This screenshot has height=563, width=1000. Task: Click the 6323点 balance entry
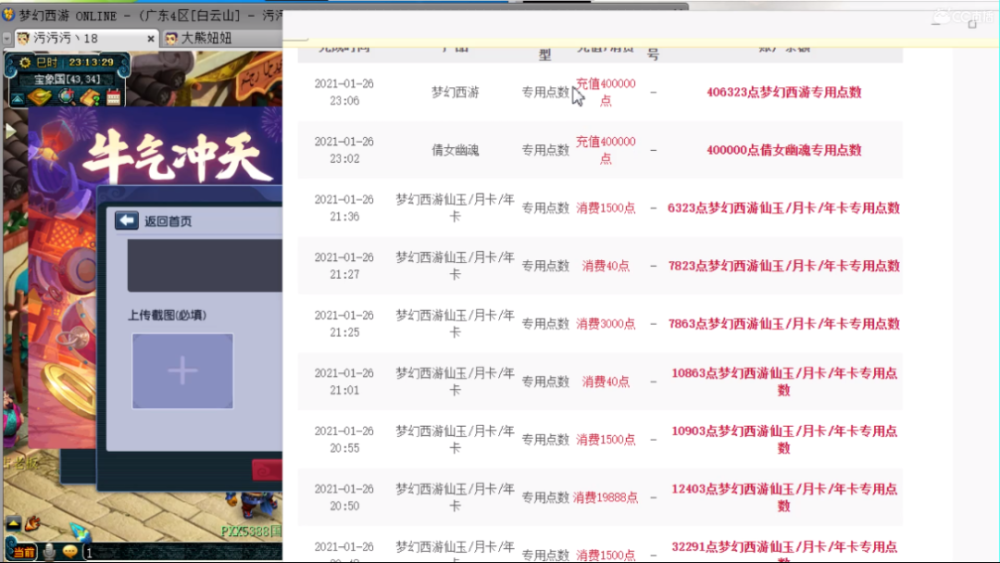(784, 208)
